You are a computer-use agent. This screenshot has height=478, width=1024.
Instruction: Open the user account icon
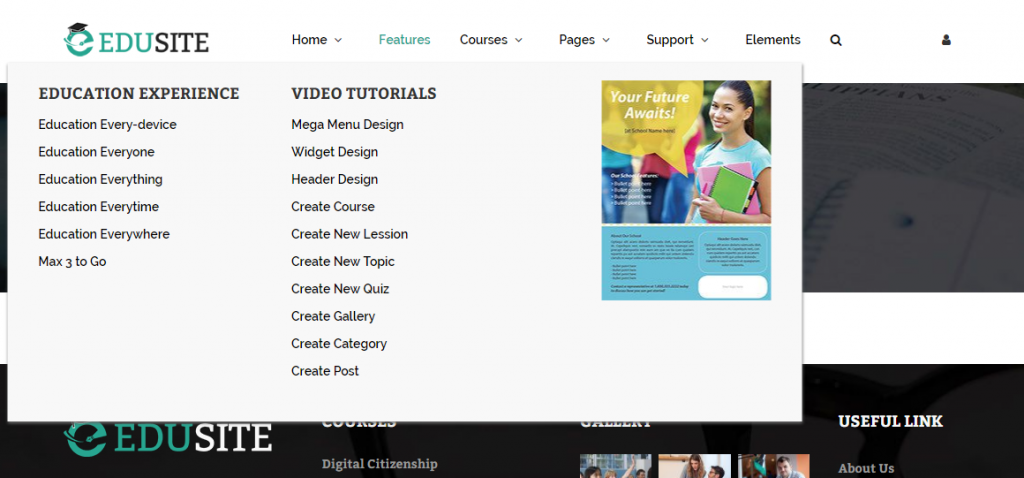pyautogui.click(x=946, y=40)
